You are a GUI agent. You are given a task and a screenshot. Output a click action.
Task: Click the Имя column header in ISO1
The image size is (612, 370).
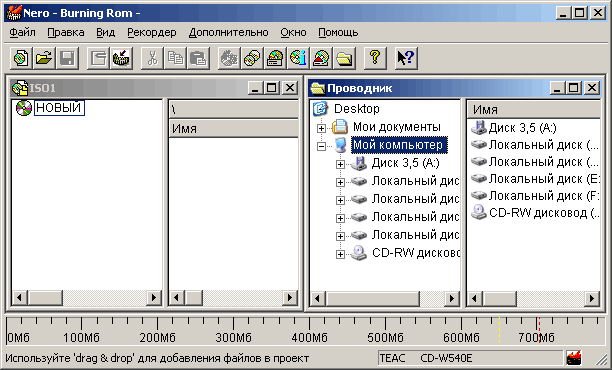pos(233,128)
